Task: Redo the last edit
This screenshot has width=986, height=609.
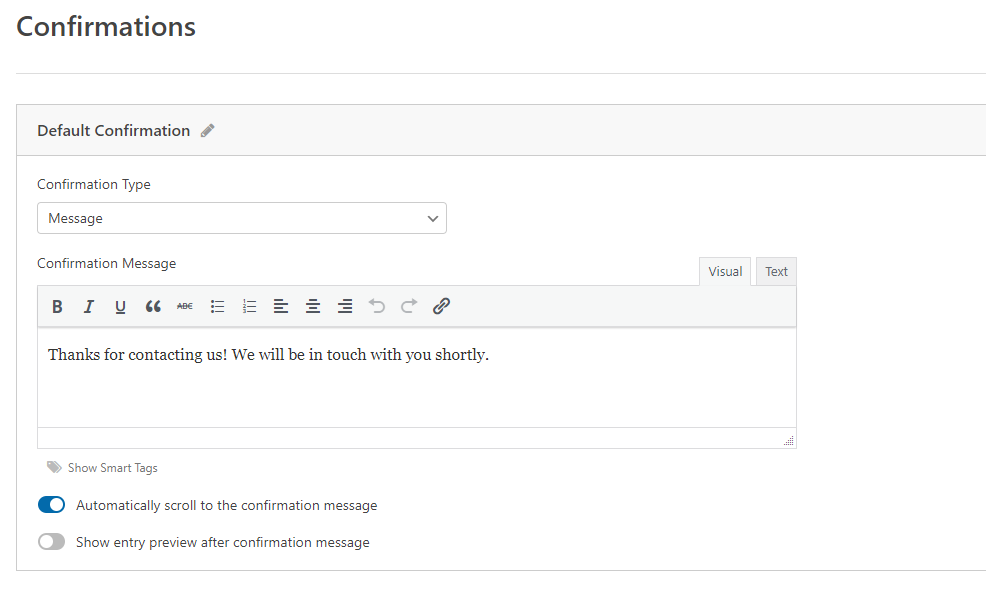Action: coord(409,307)
